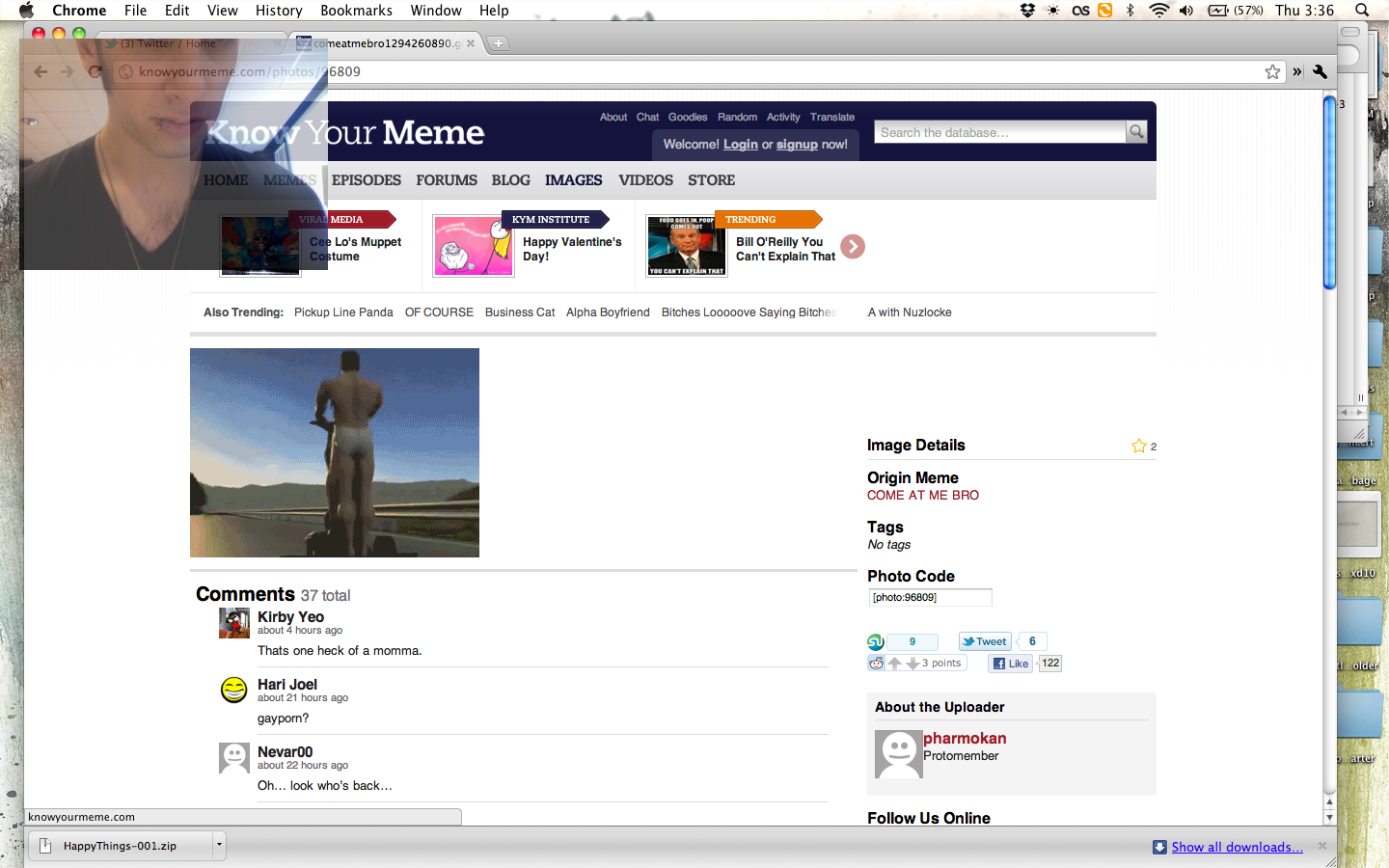Click the search magnifier button on Know Your Meme
Screen dimensions: 1389x868
tap(1136, 131)
